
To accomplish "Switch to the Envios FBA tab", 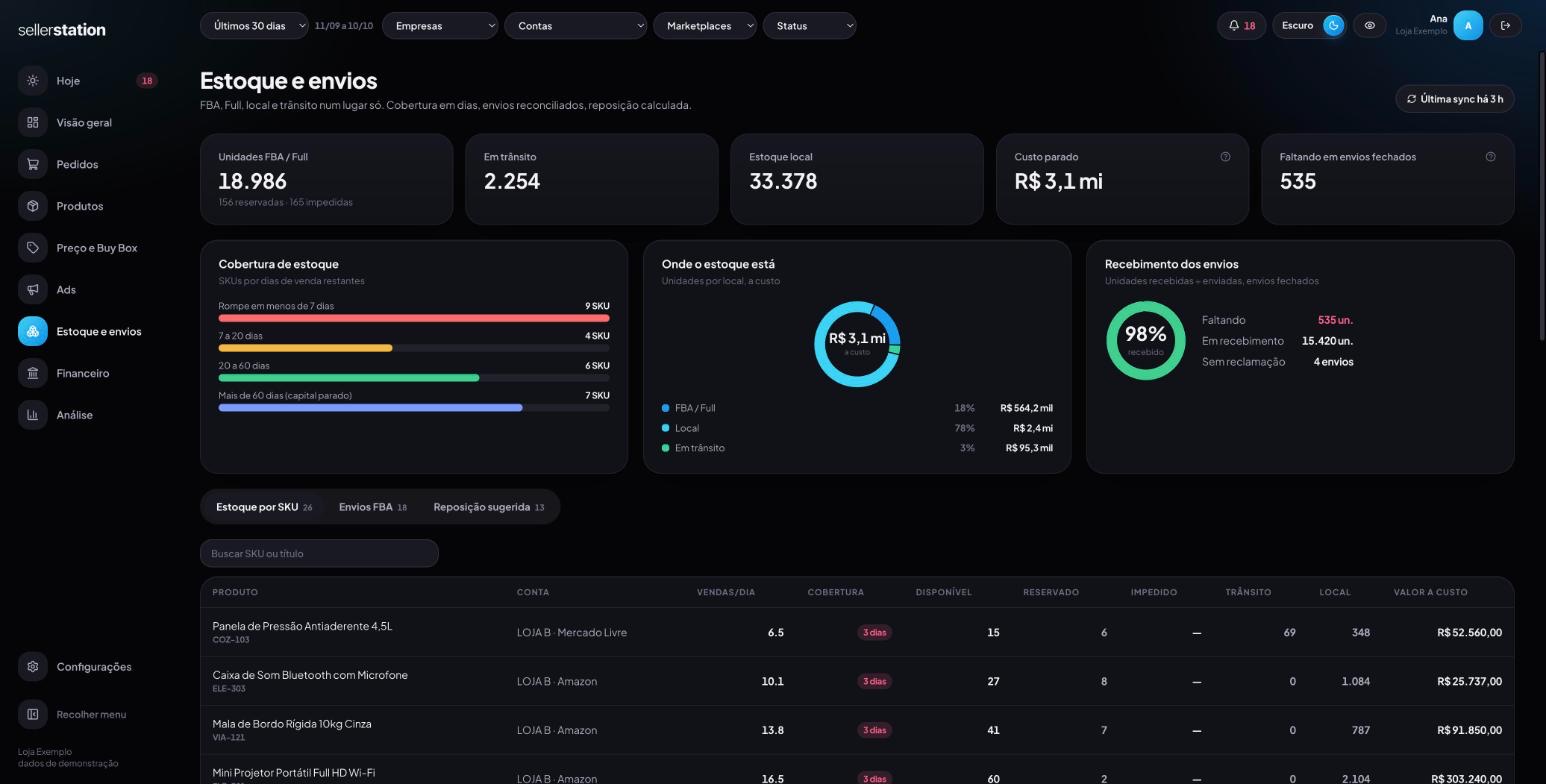I will (372, 507).
